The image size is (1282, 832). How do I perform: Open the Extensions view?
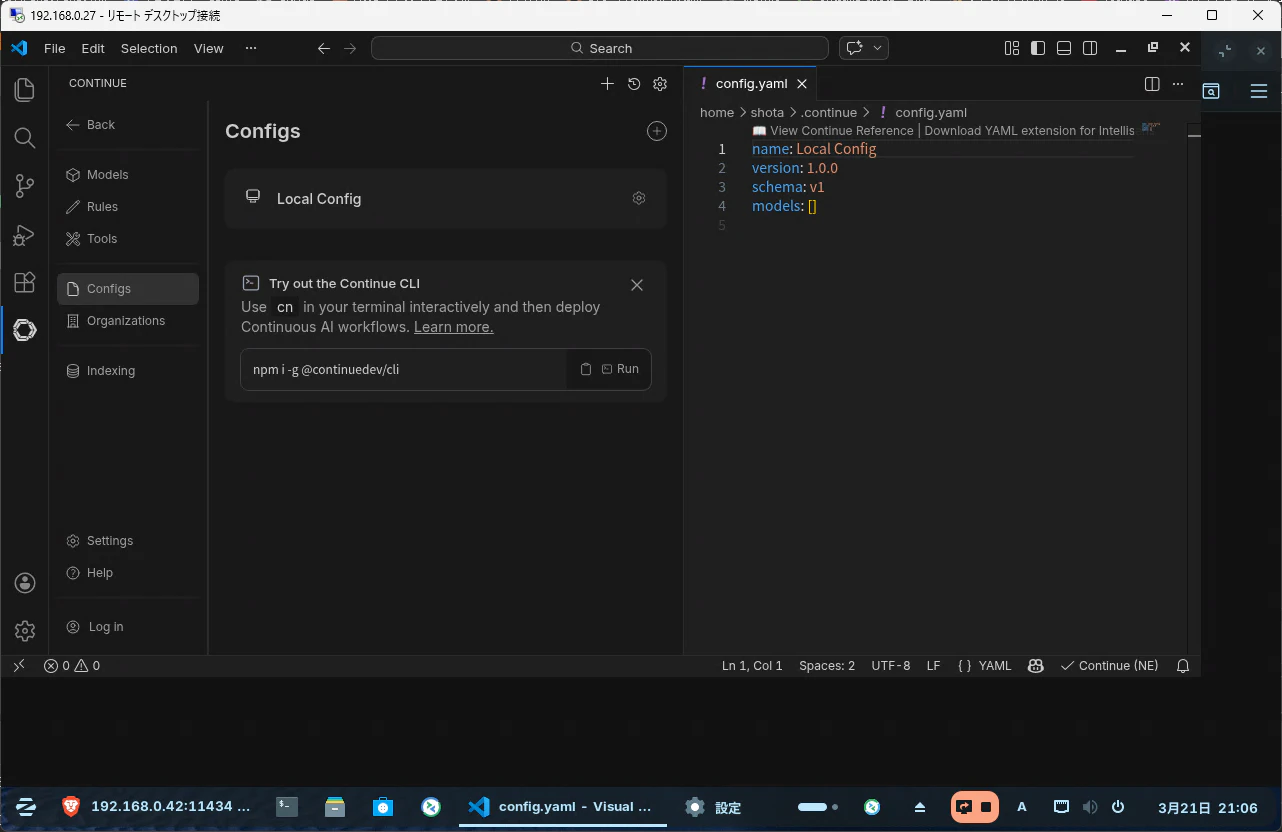25,282
